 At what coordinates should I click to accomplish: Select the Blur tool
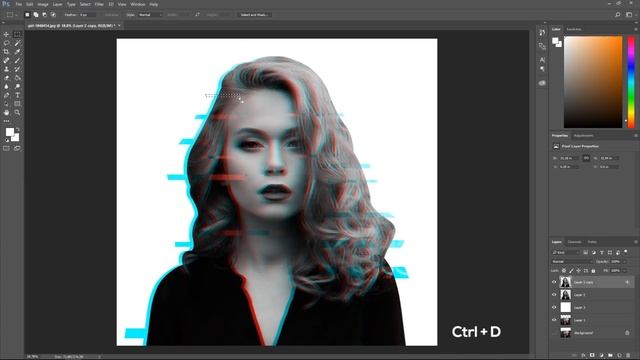click(x=6, y=86)
